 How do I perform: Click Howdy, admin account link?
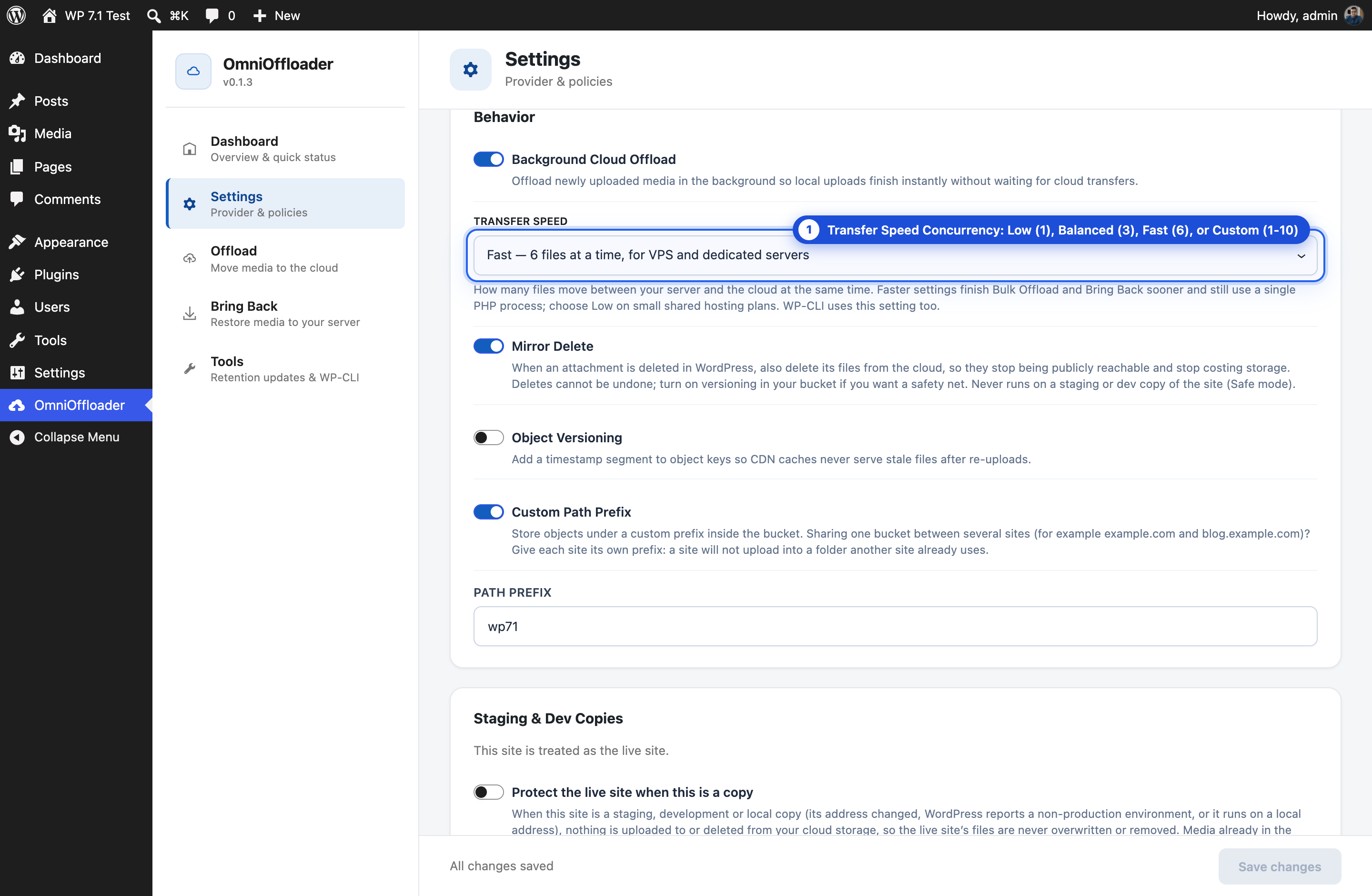(x=1296, y=16)
